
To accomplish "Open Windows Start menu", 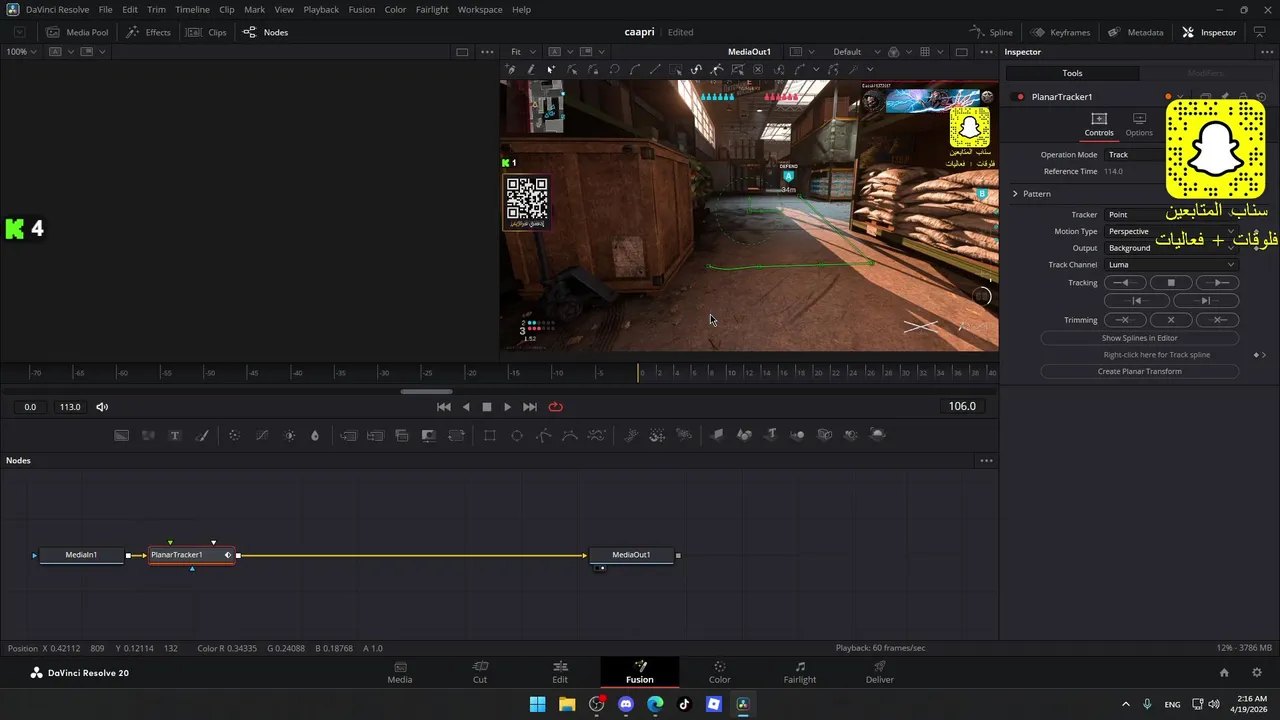I will click(537, 704).
